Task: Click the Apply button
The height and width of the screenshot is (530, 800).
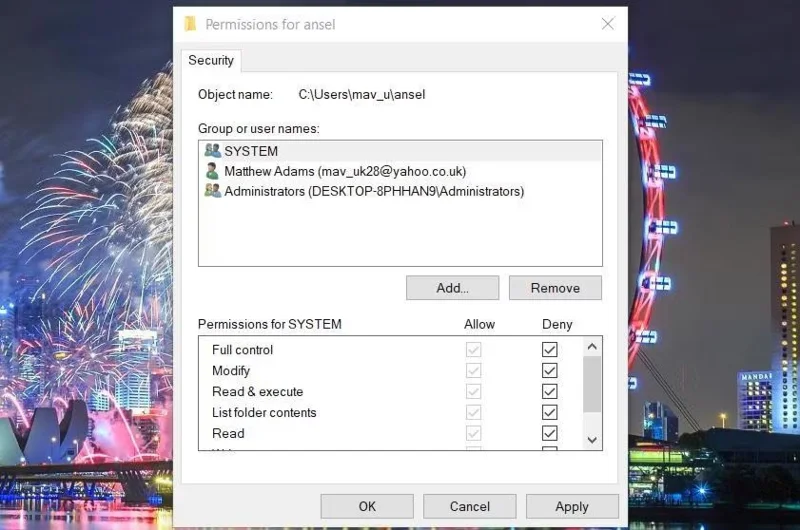Action: (572, 506)
